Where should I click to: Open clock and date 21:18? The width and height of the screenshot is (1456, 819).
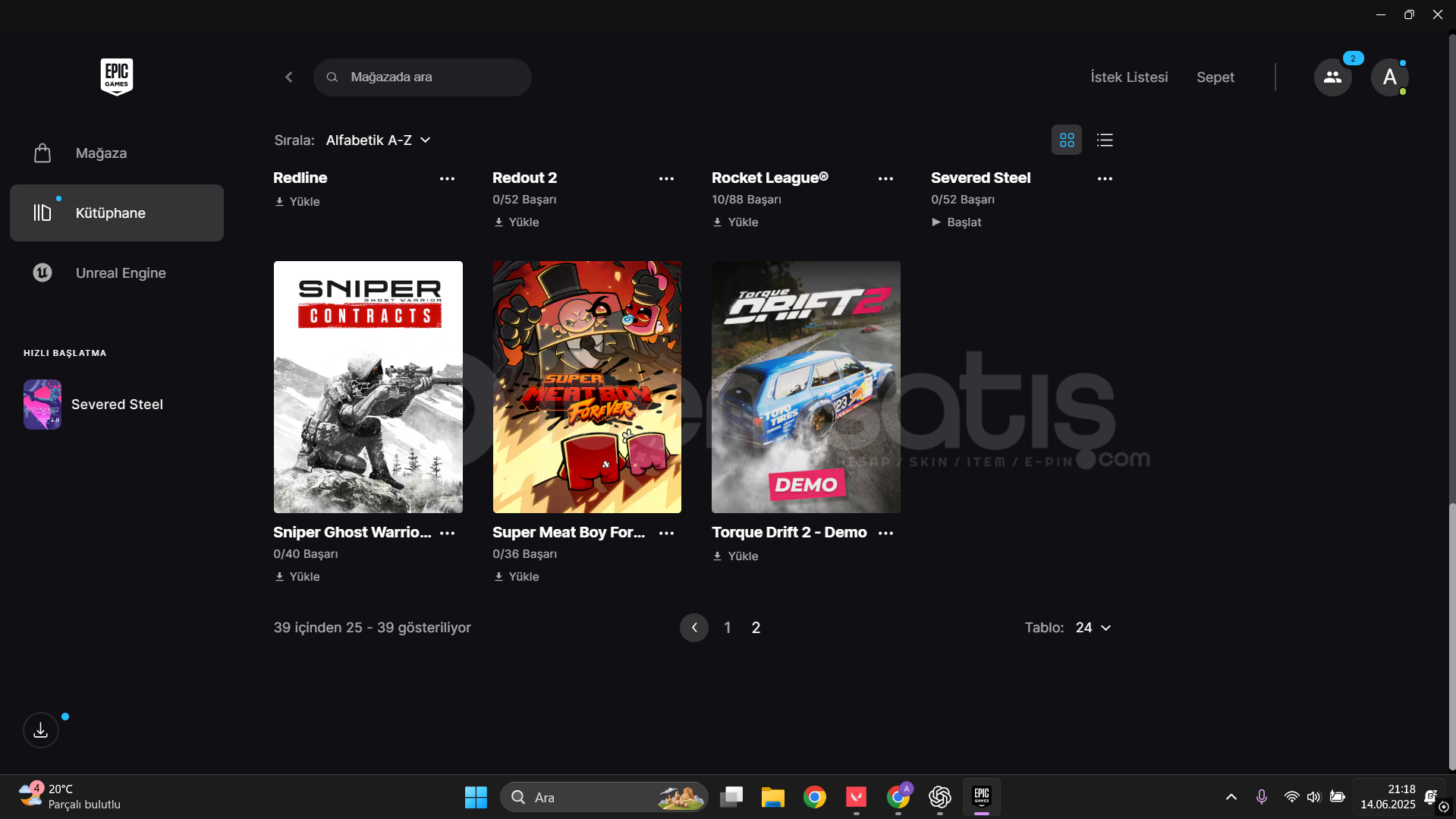[1388, 797]
